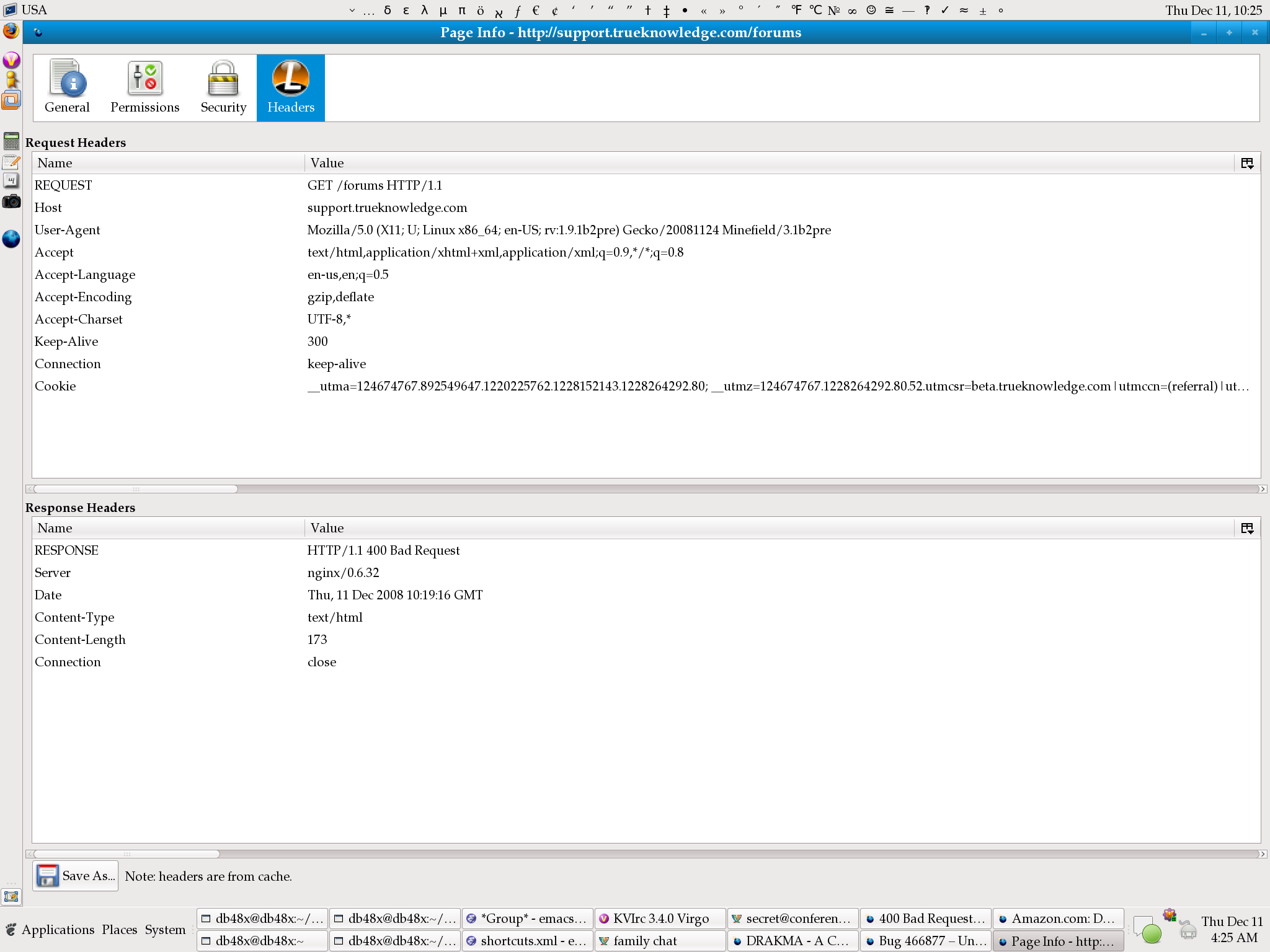Insert the infinity ∞ symbol
1270x952 pixels.
click(x=853, y=10)
